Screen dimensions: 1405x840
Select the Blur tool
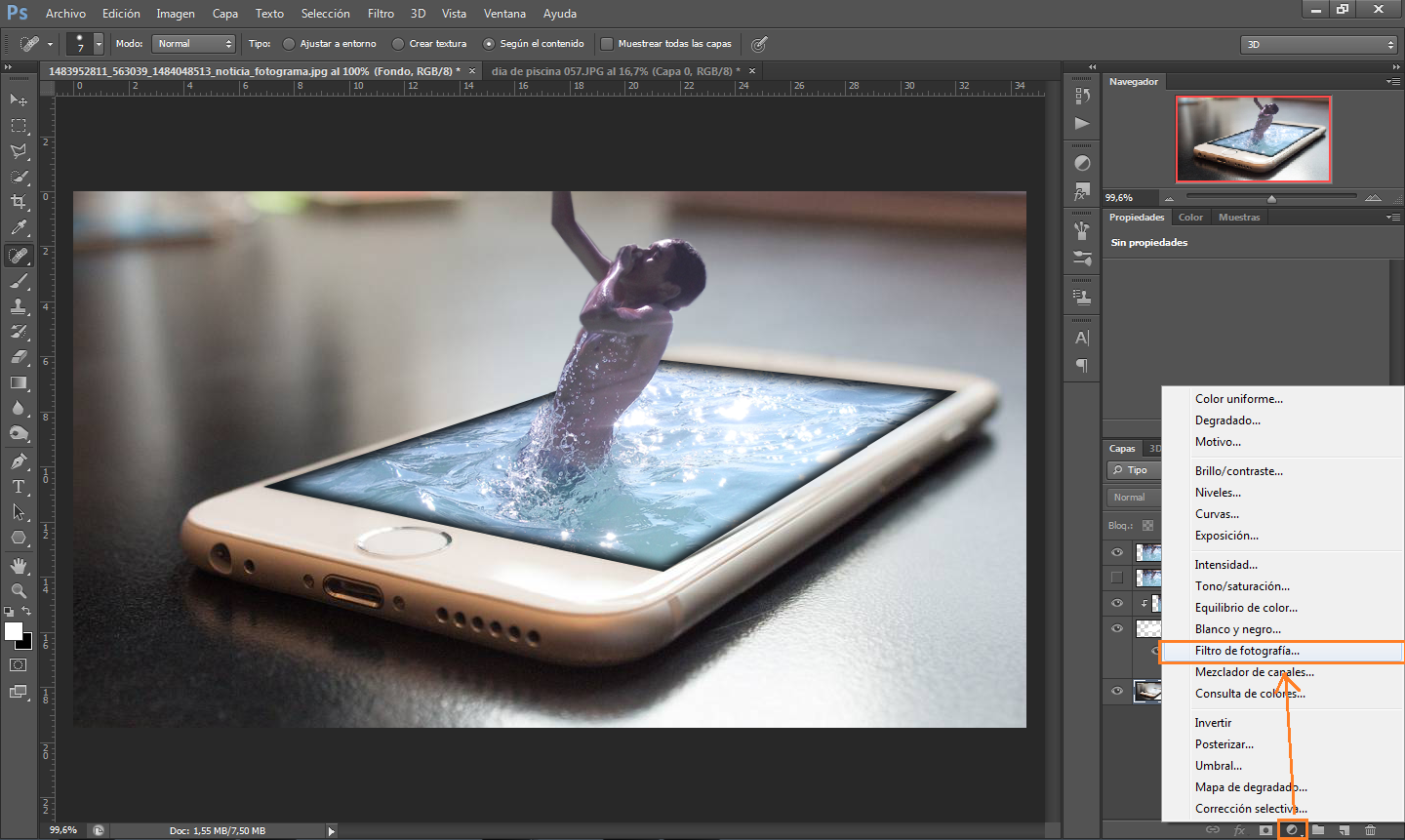coord(19,408)
